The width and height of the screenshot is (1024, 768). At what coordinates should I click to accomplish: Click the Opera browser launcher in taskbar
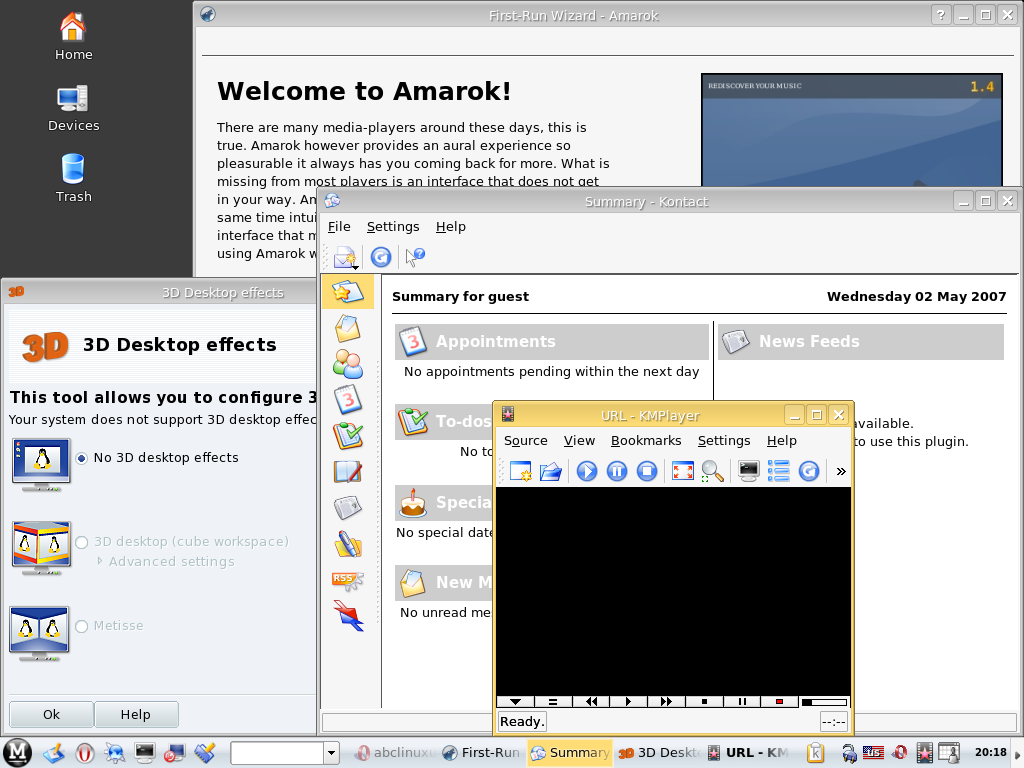pos(84,753)
